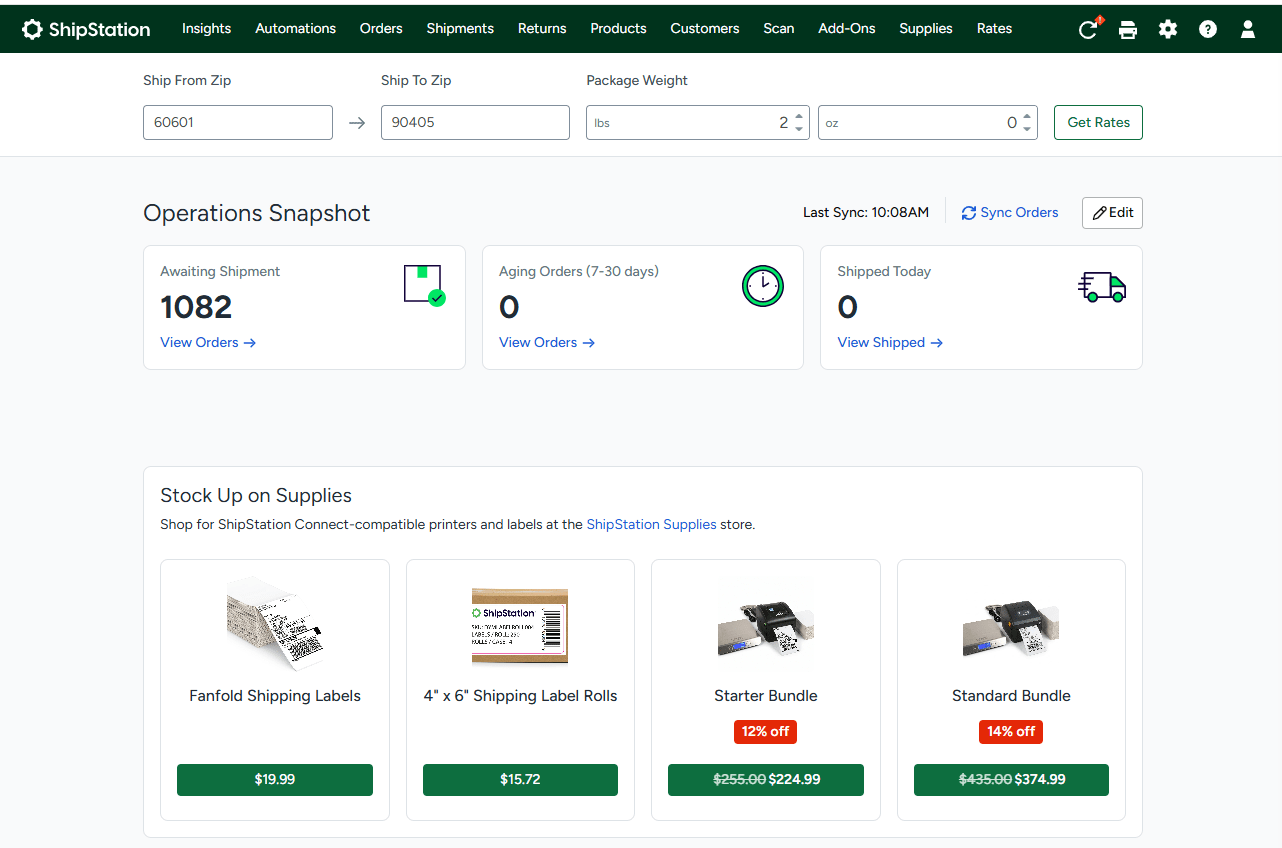Open the help question mark icon
This screenshot has height=848, width=1282.
point(1208,29)
